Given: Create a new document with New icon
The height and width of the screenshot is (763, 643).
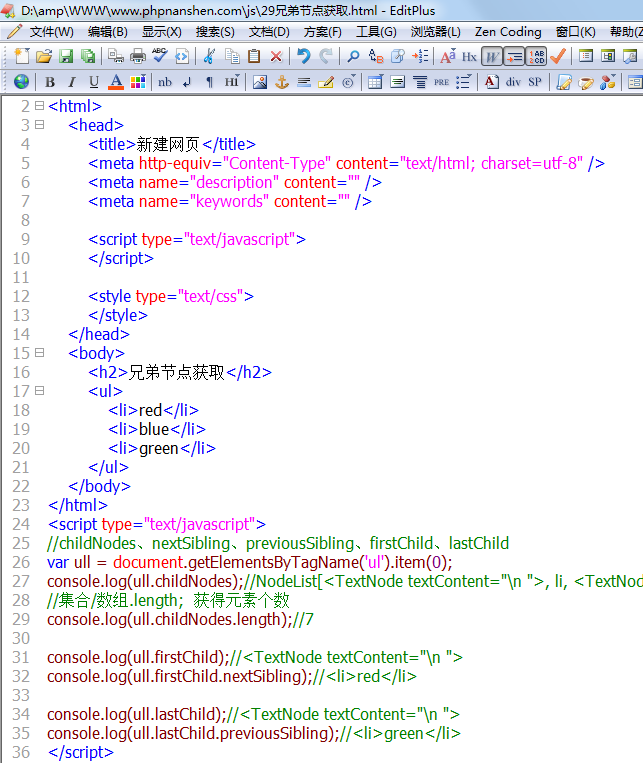Looking at the screenshot, I should [21, 56].
